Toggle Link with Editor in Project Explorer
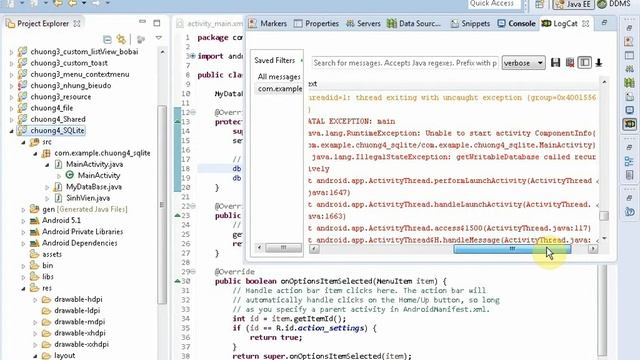This screenshot has width=640, height=360. (121, 39)
